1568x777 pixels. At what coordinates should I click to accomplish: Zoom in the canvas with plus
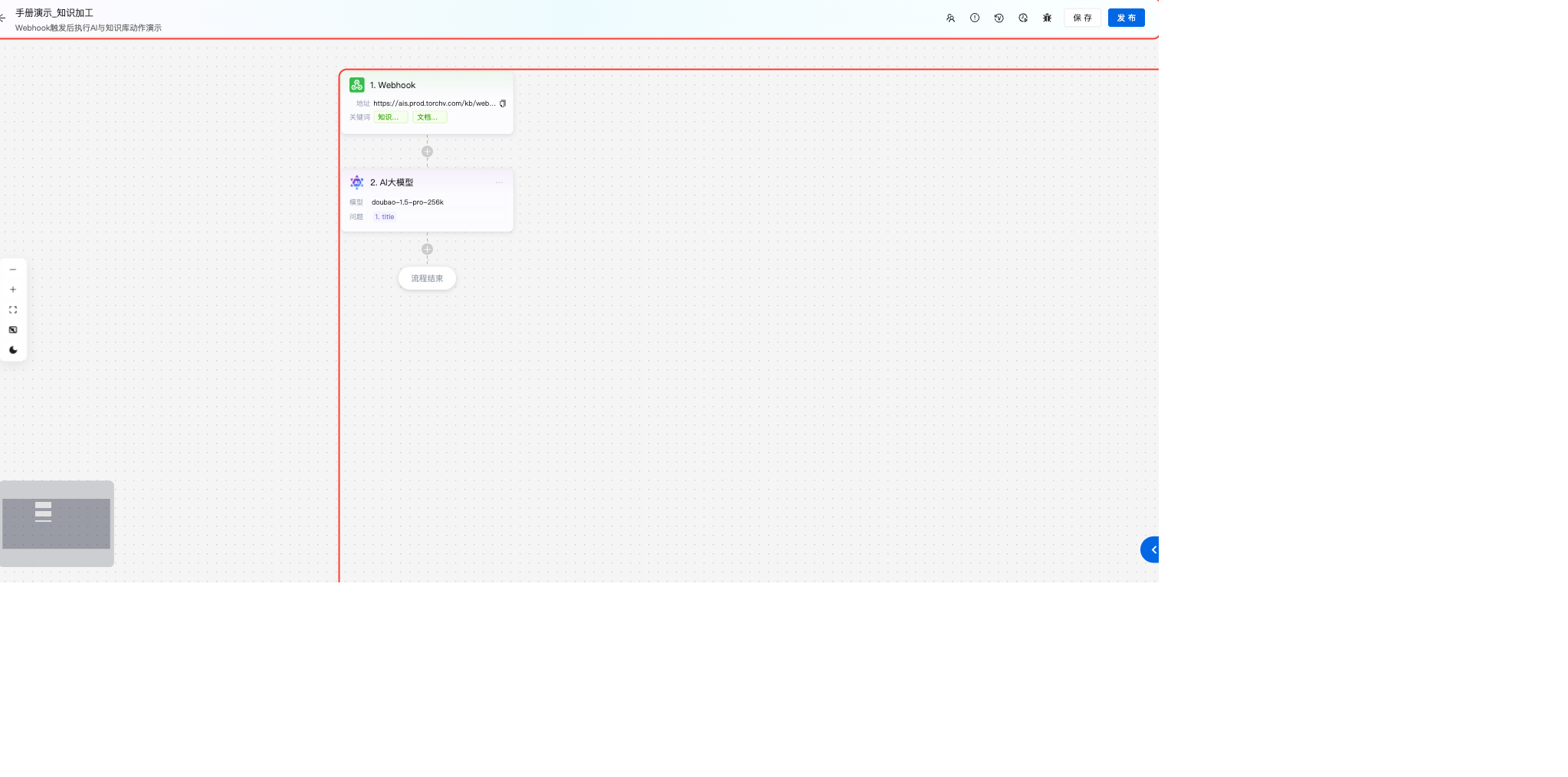tap(13, 290)
